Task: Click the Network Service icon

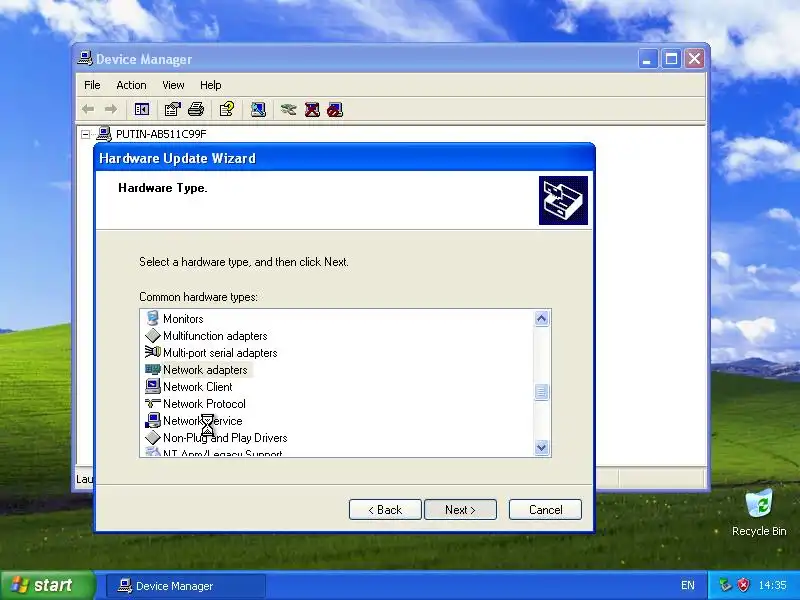Action: tap(153, 420)
